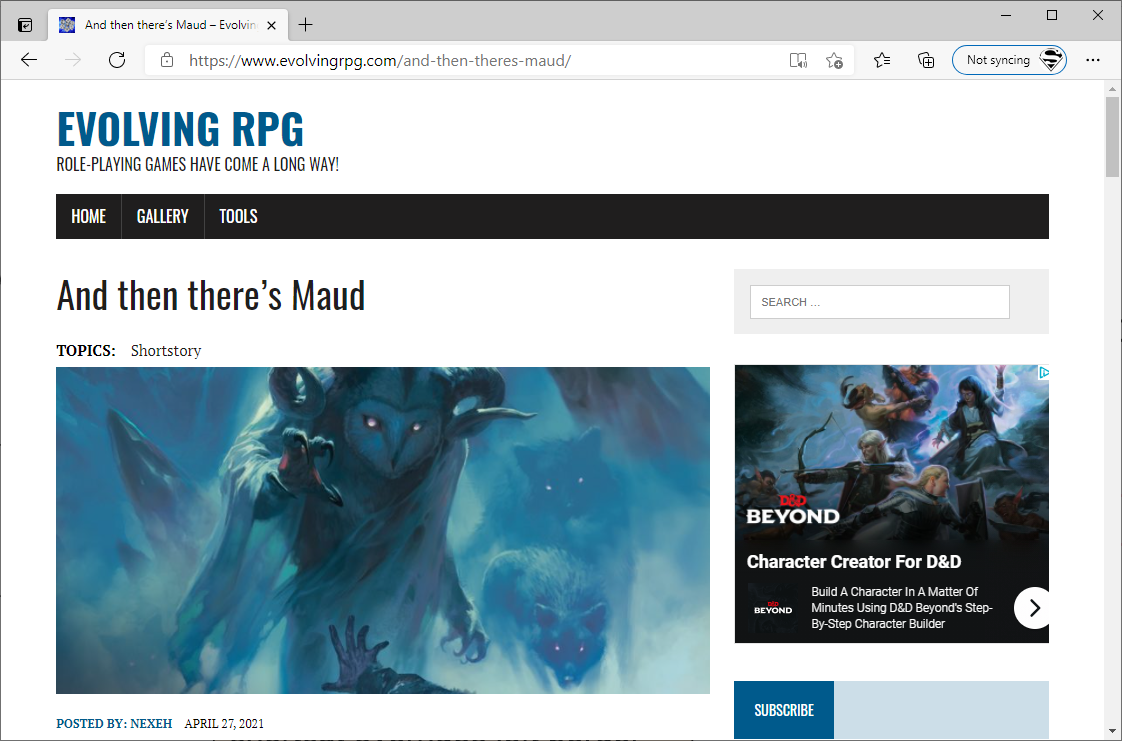Open the Favorites list
This screenshot has height=741, width=1122.
[882, 60]
